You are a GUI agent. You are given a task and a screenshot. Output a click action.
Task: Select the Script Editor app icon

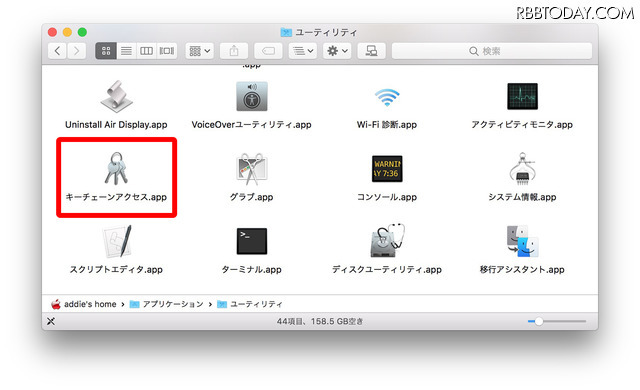tap(117, 241)
